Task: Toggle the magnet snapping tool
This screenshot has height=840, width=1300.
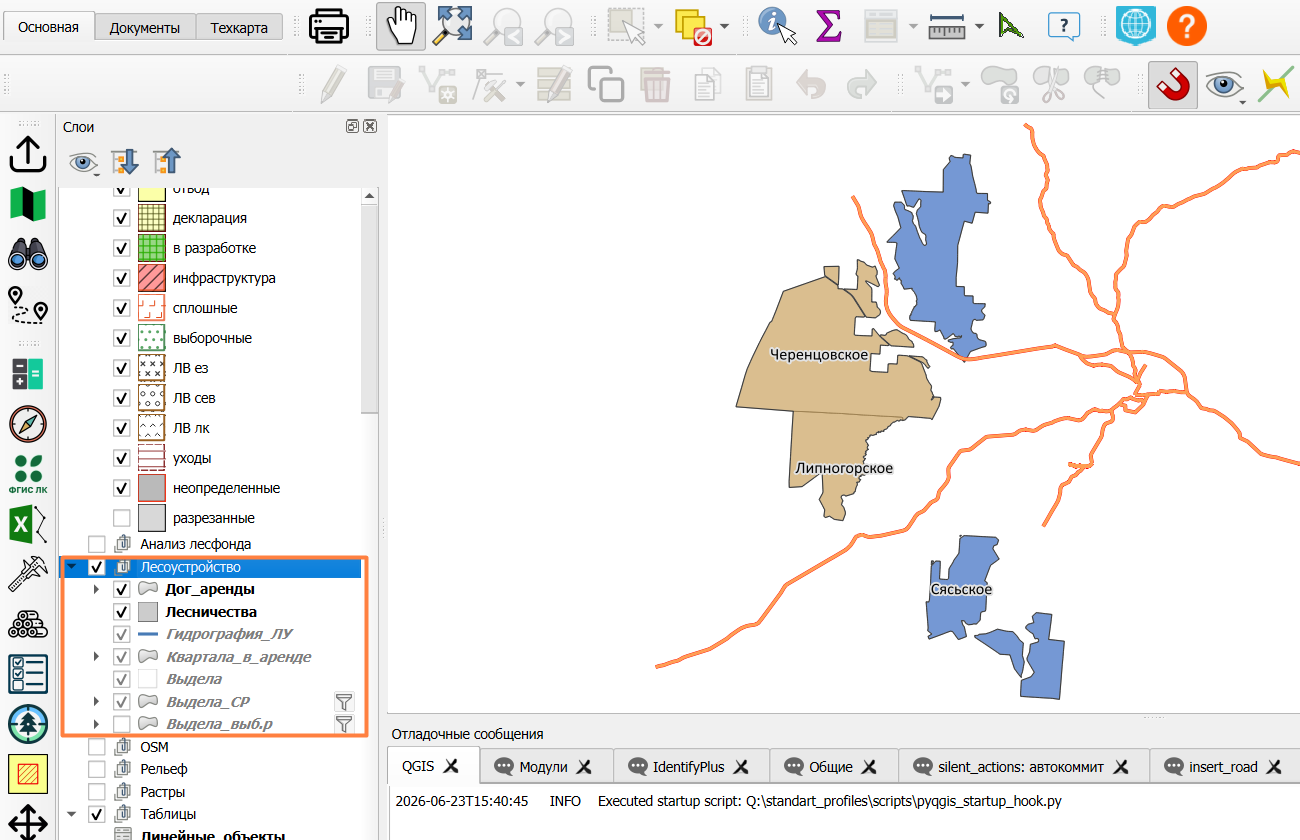Action: [x=1172, y=85]
